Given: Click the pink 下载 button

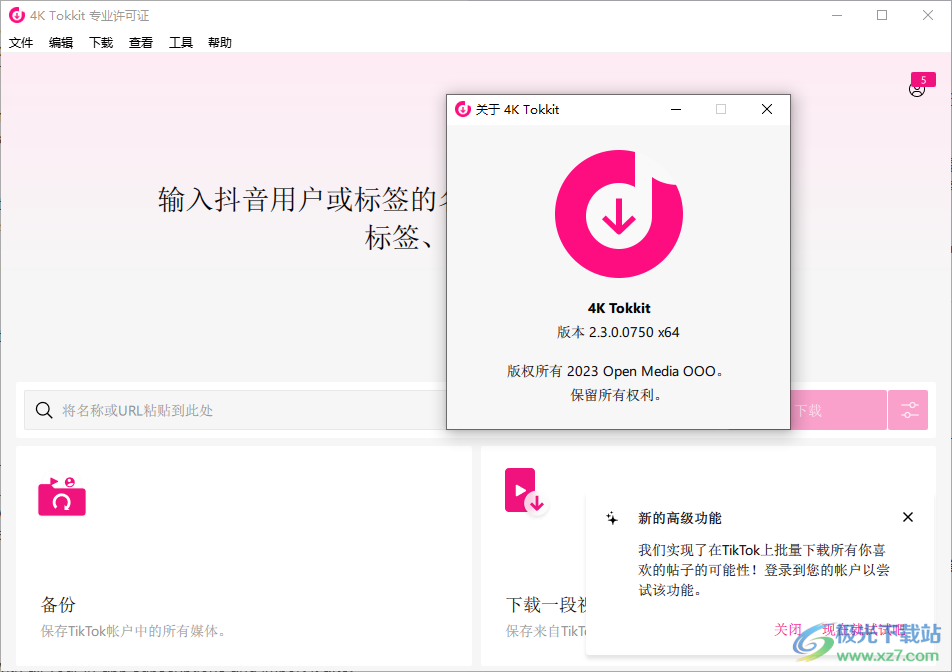Looking at the screenshot, I should pyautogui.click(x=838, y=410).
